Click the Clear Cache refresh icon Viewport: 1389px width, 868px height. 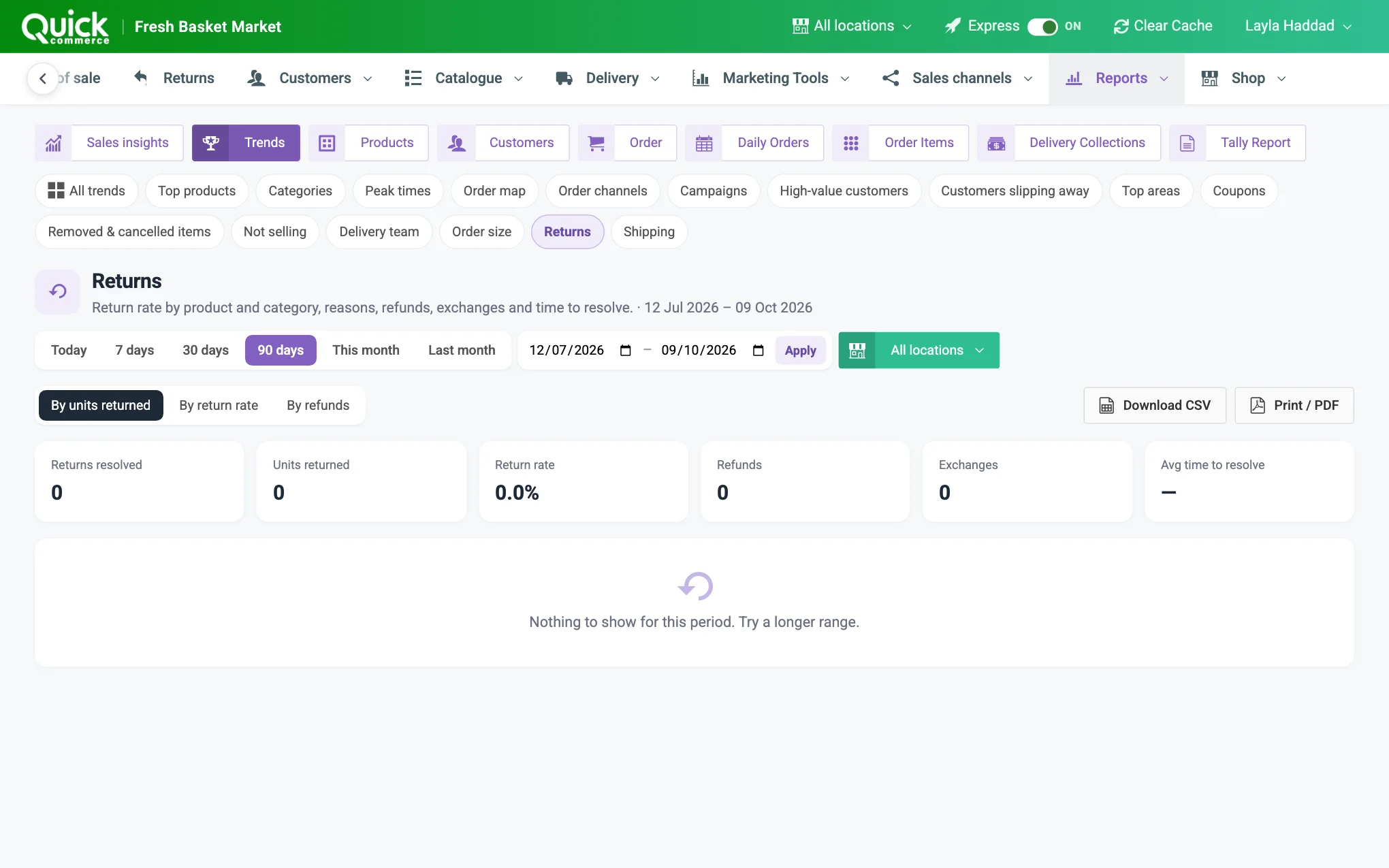1121,27
